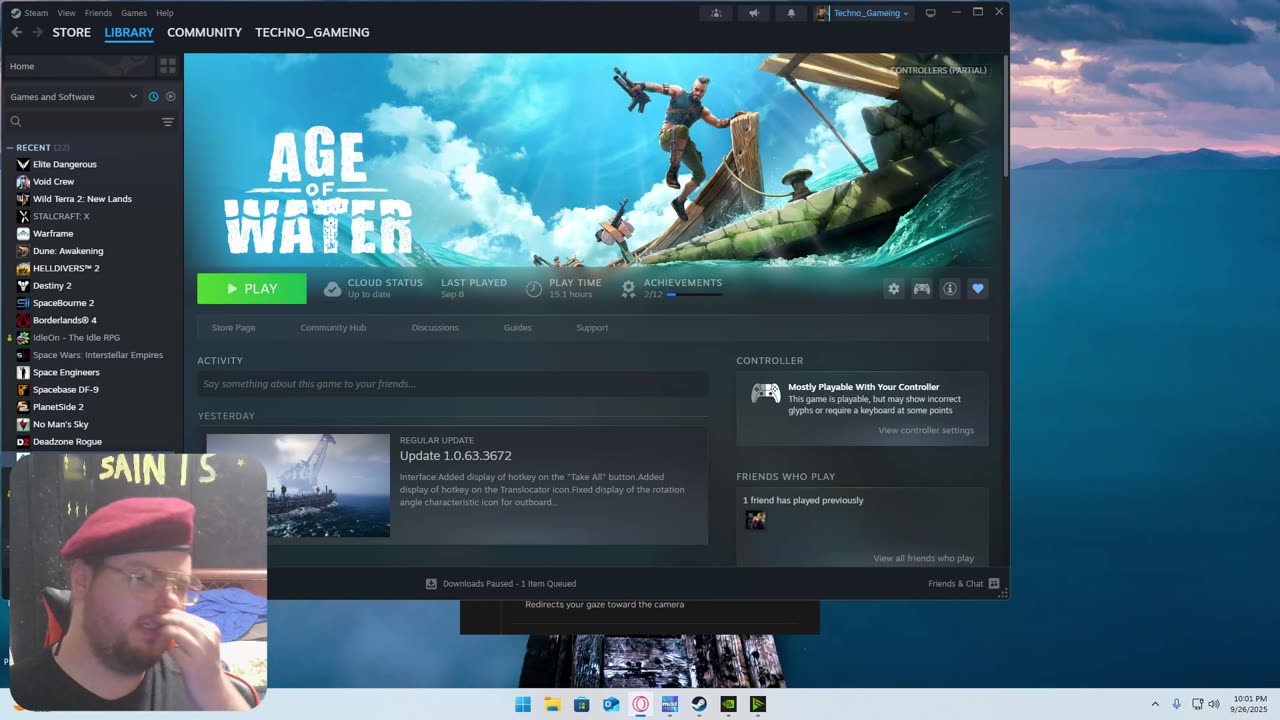Click the activity 'Say something' input field
The height and width of the screenshot is (720, 1280).
click(453, 384)
